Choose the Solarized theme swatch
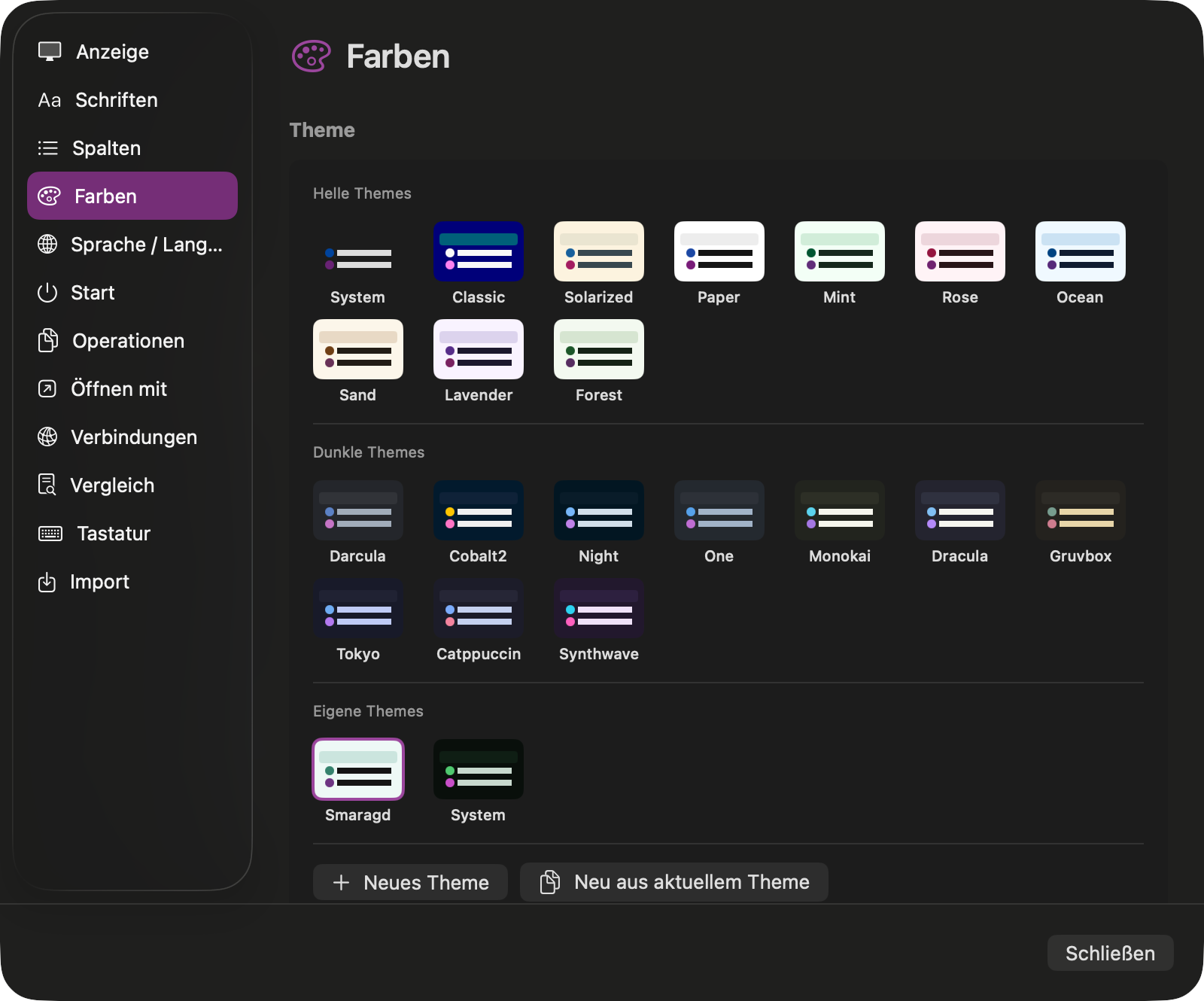1204x1001 pixels. 598,251
